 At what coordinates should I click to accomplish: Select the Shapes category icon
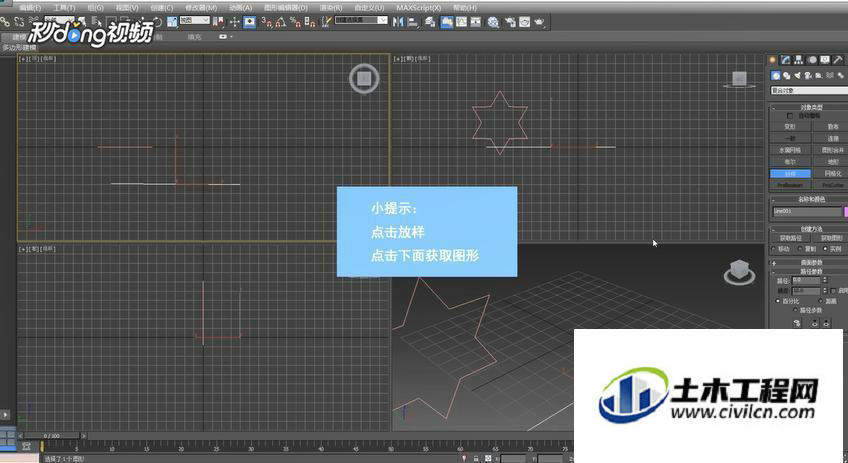(787, 76)
